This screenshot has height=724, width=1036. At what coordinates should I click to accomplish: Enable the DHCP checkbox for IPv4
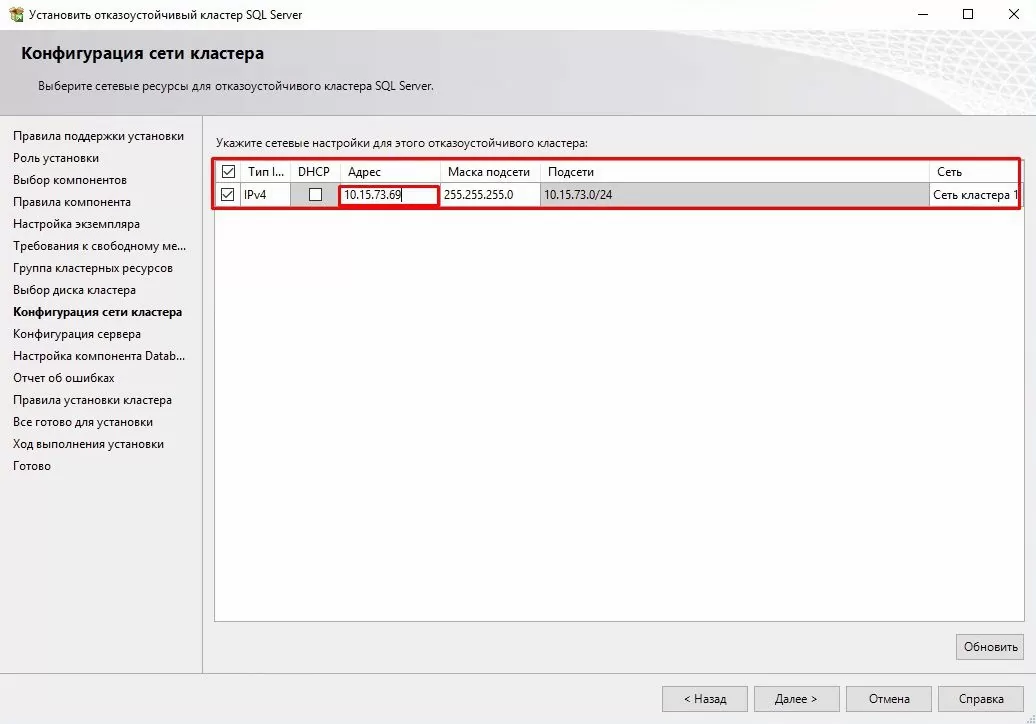pos(316,195)
